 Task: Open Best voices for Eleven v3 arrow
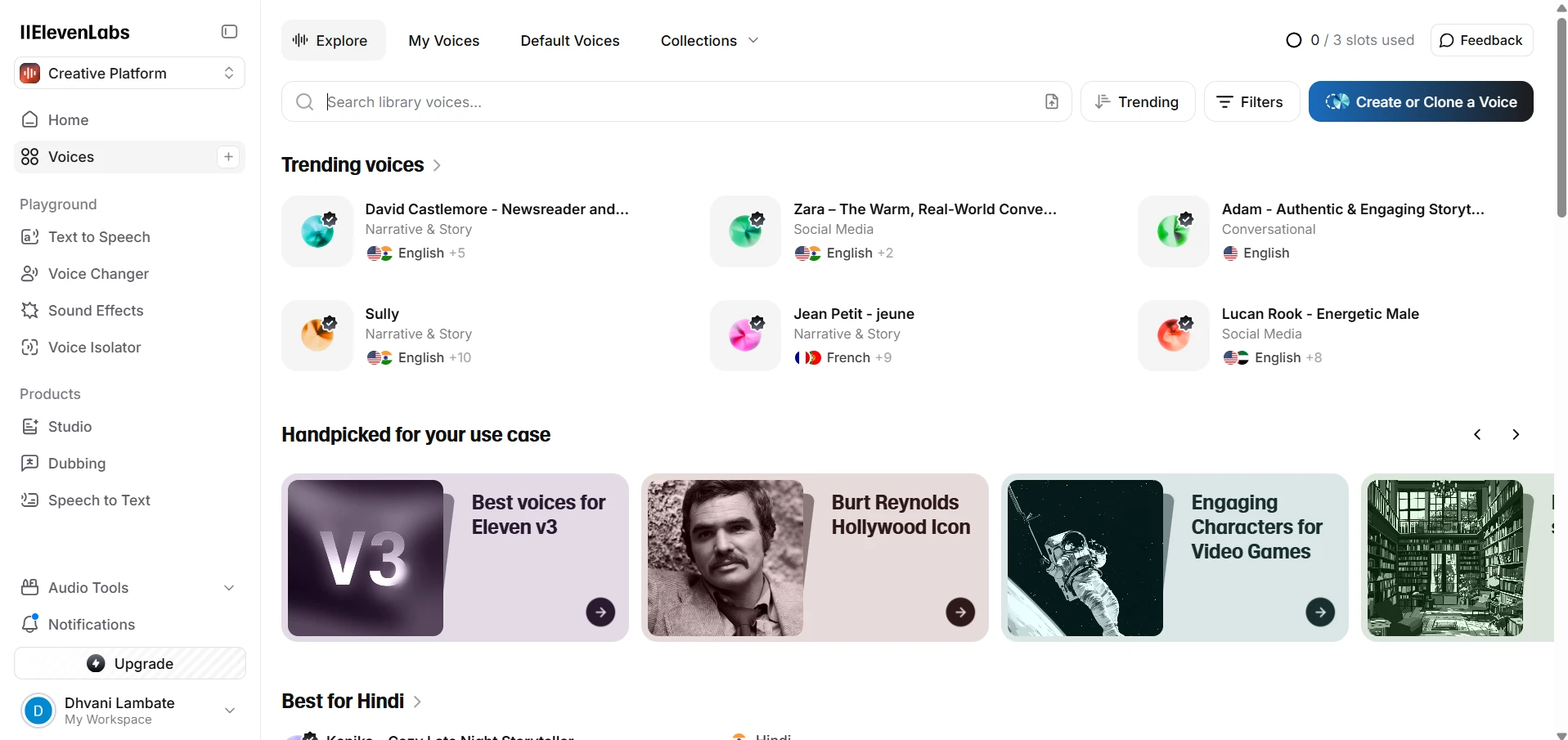coord(600,612)
